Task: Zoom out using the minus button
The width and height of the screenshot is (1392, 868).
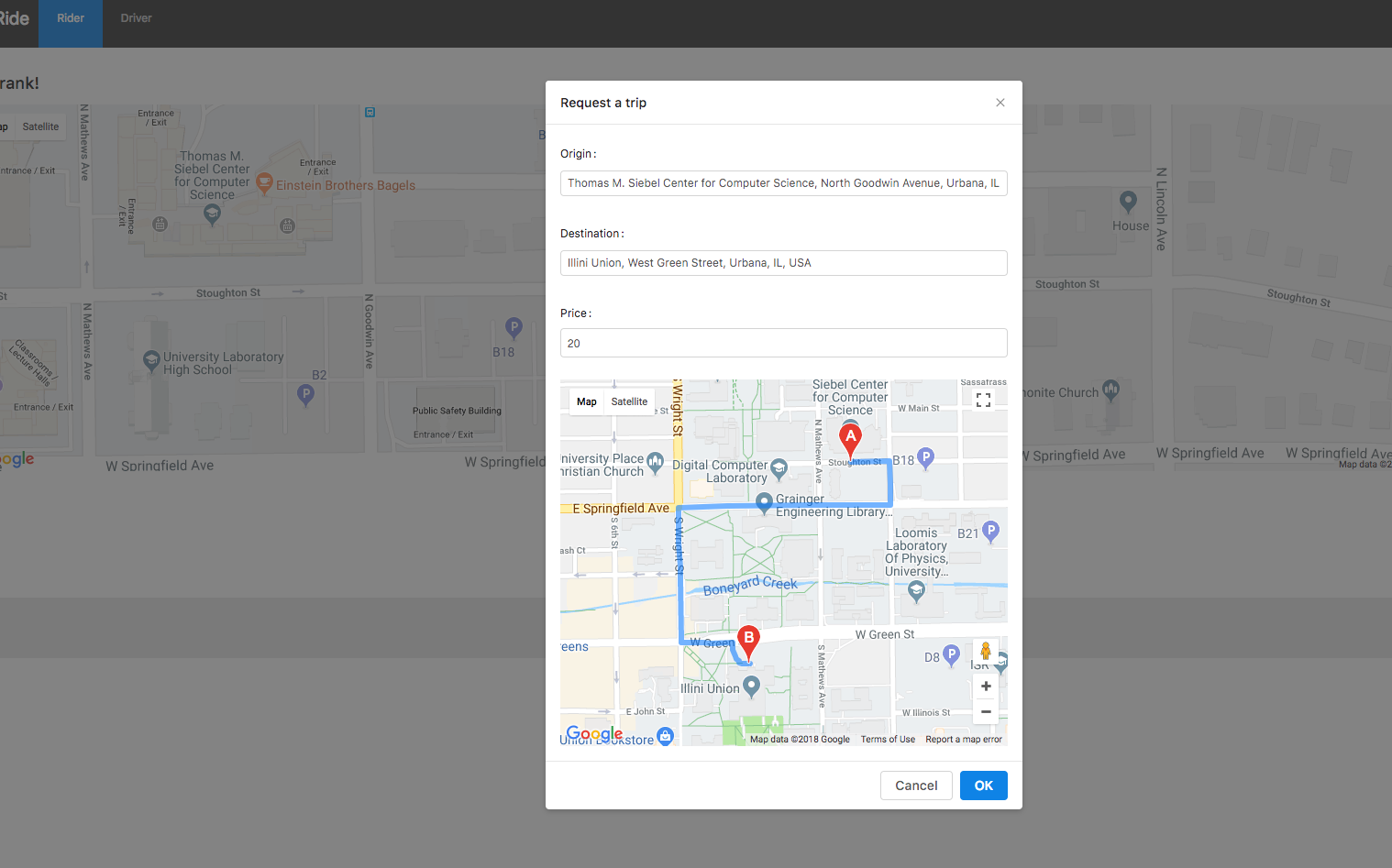Action: point(986,711)
